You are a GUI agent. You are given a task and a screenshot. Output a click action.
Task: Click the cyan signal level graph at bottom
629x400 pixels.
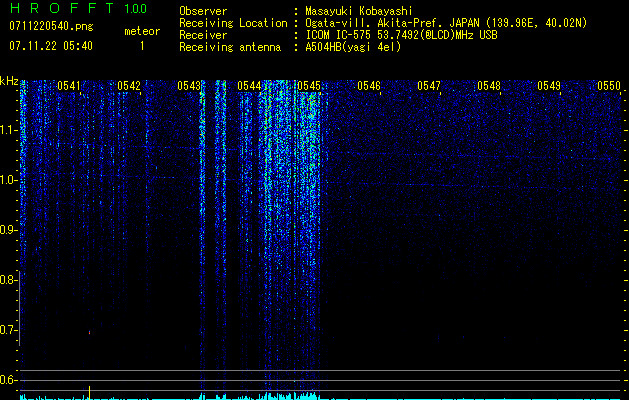320,397
